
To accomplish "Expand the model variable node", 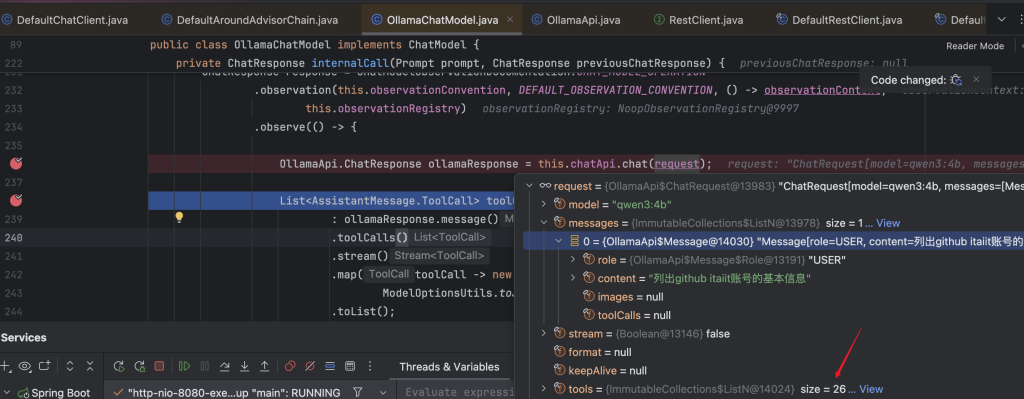I will (543, 205).
